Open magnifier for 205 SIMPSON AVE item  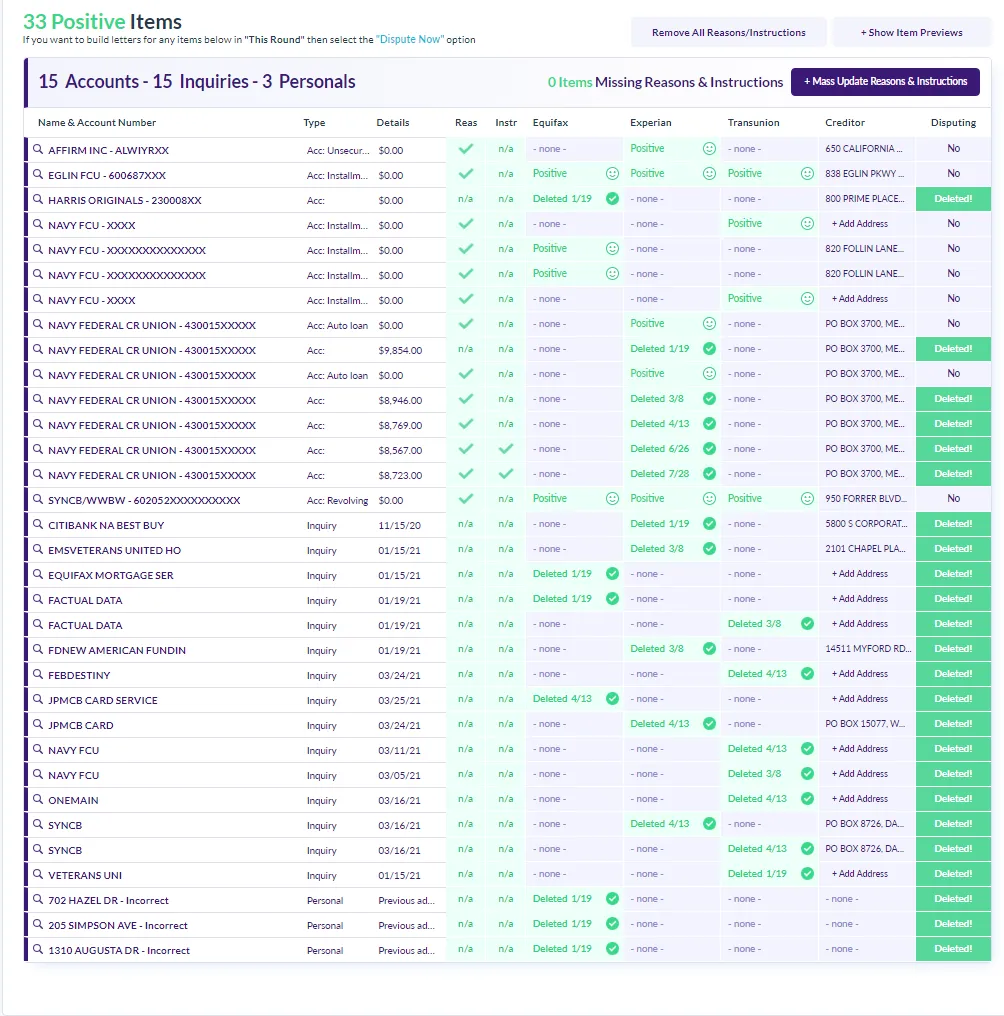38,925
